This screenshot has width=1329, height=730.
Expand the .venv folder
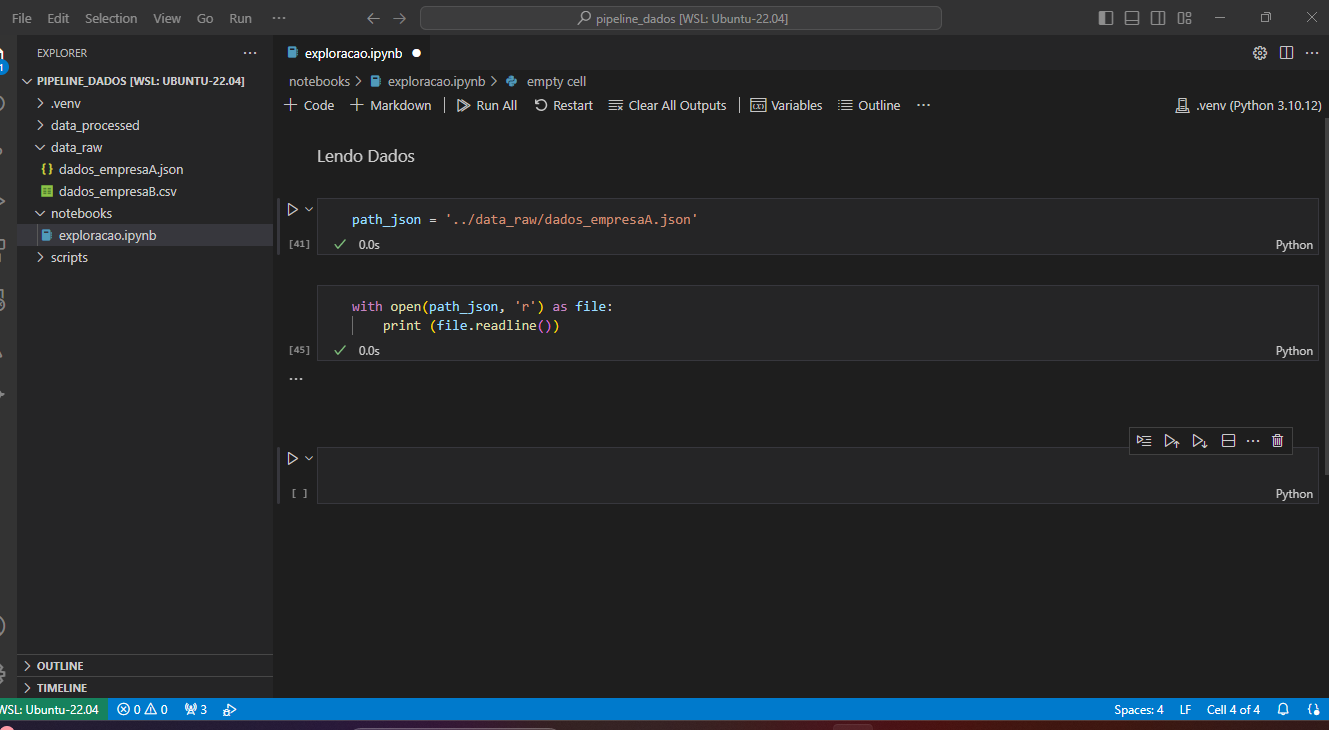pyautogui.click(x=145, y=103)
